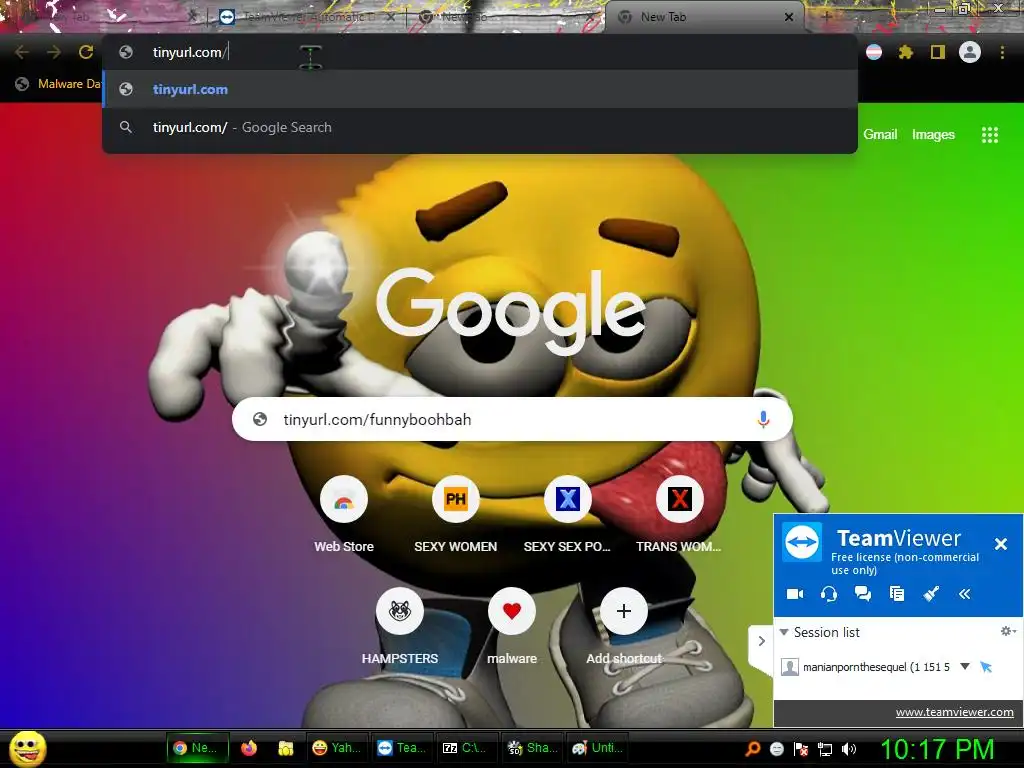1024x768 pixels.
Task: Open the Images link
Action: pyautogui.click(x=933, y=135)
